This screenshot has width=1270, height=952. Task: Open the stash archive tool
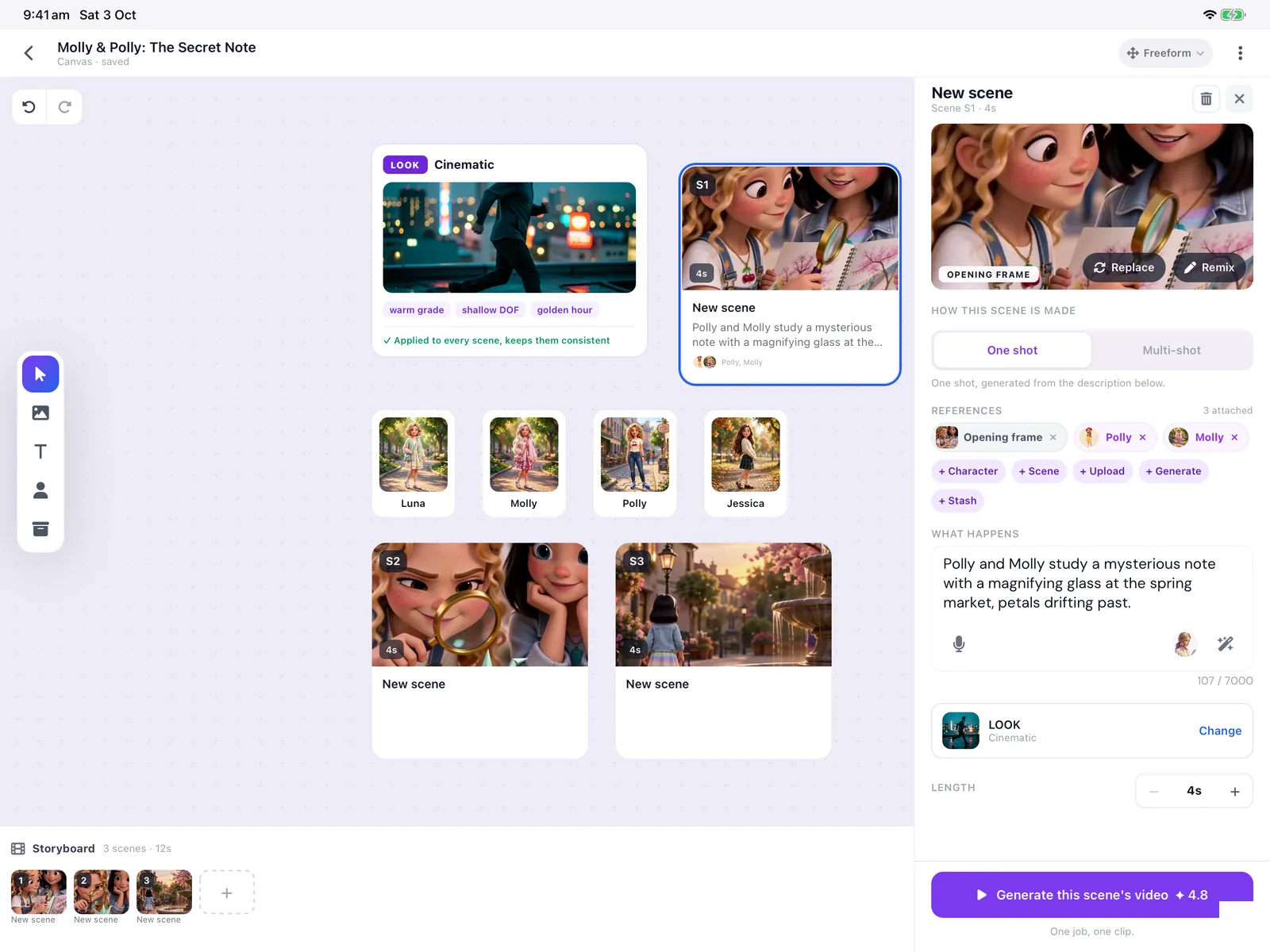click(x=40, y=529)
